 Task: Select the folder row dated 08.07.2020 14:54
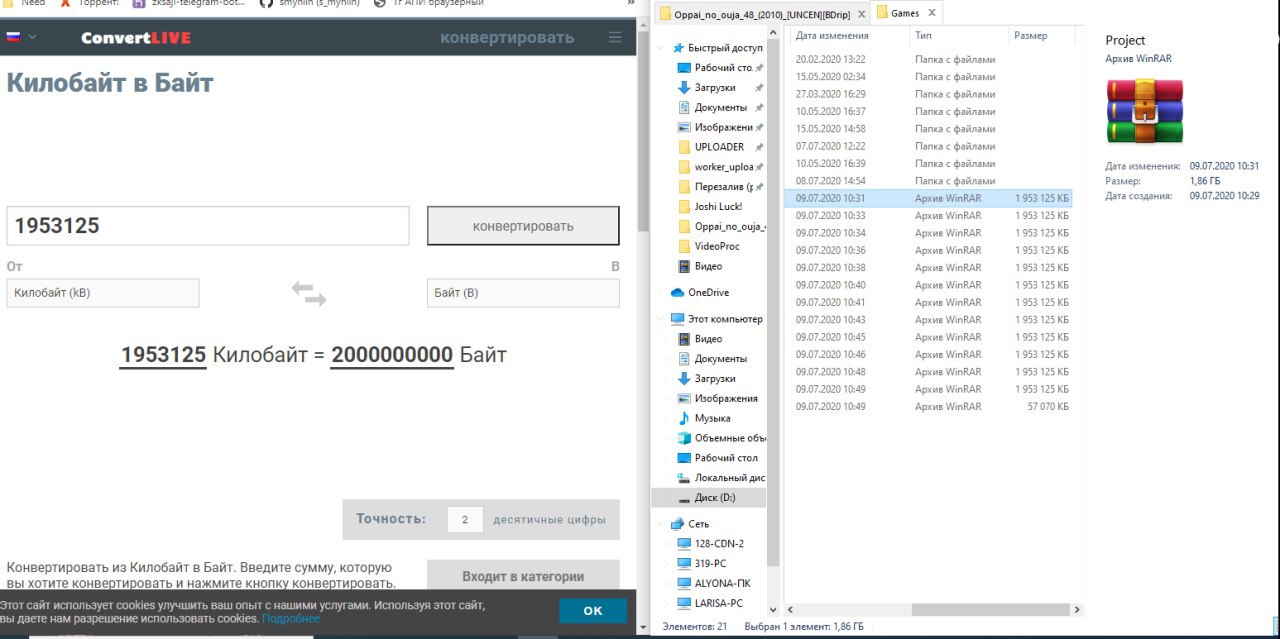click(x=930, y=181)
